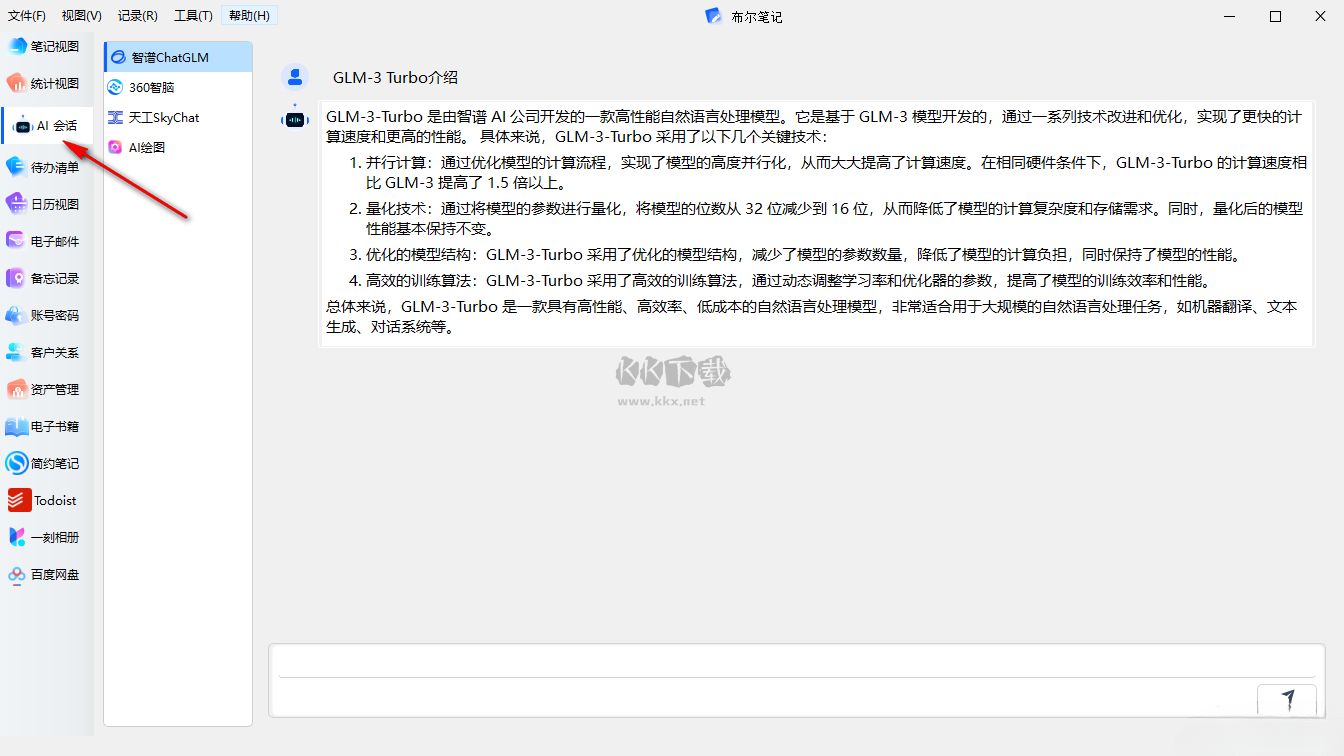This screenshot has height=756, width=1344.
Task: Open the 工具(T) menu
Action: (x=192, y=16)
